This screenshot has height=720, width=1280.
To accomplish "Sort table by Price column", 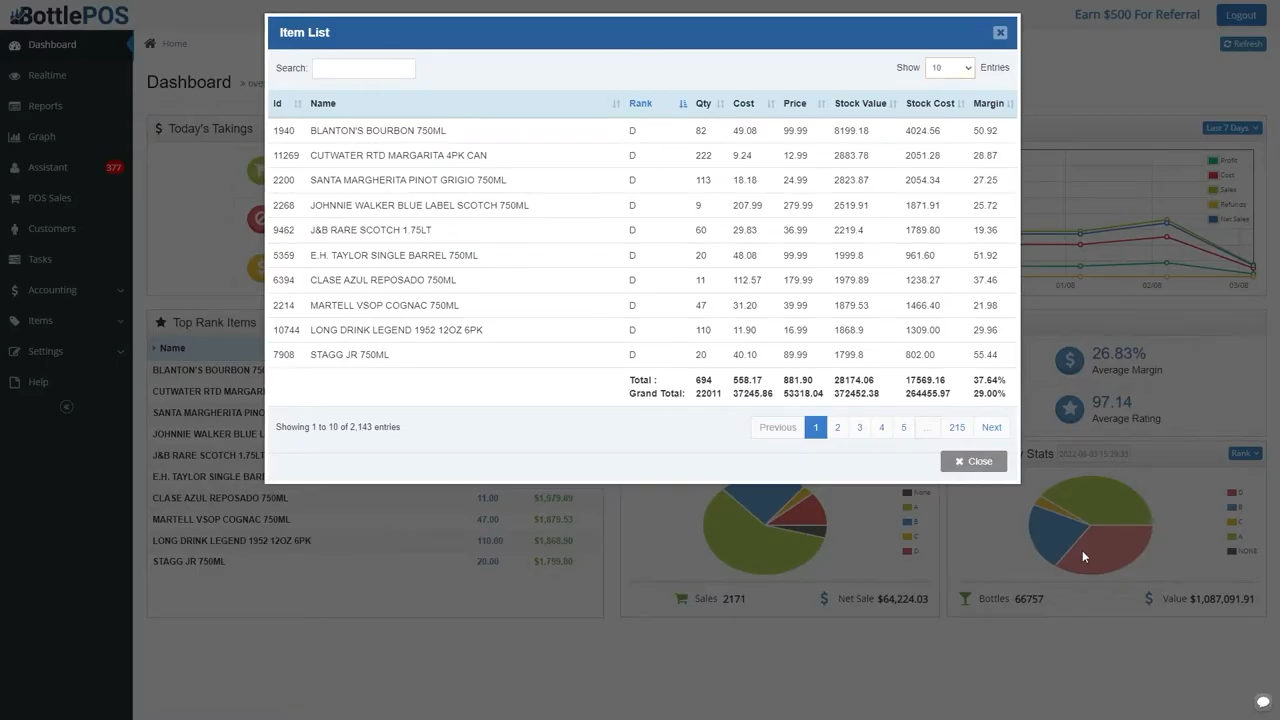I will coord(804,104).
